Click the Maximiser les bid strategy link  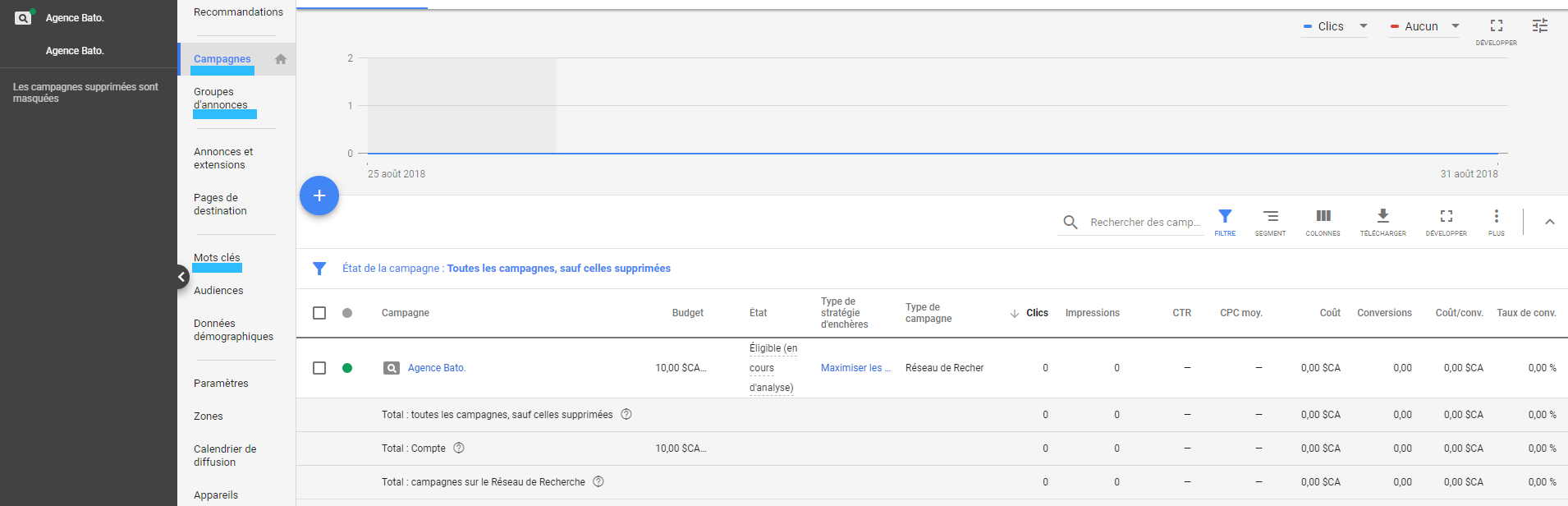click(x=855, y=368)
